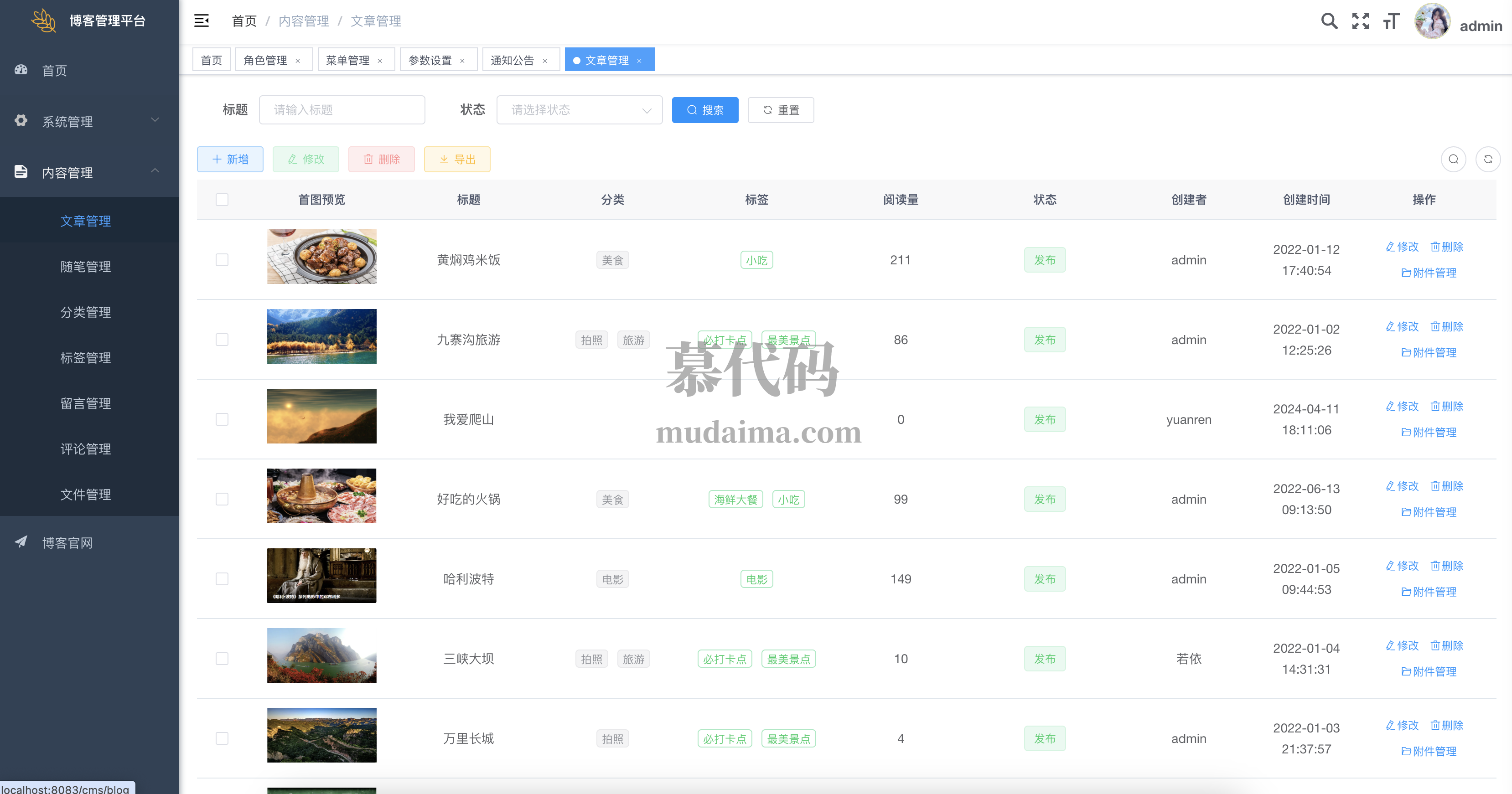Switch to the 菜单管理 tab

(x=347, y=61)
